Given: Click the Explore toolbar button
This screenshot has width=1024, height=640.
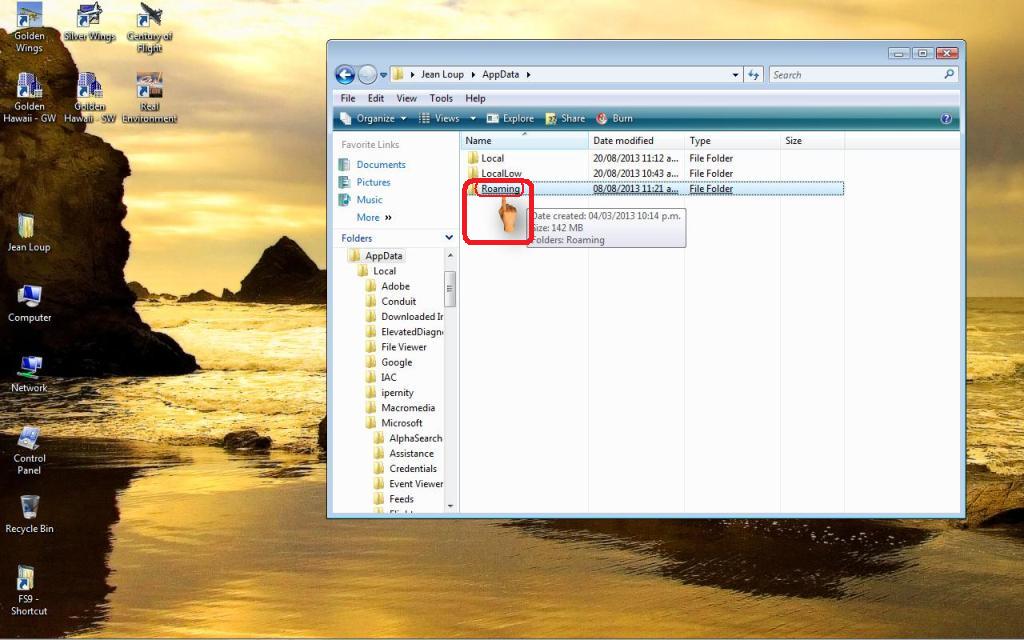Looking at the screenshot, I should pyautogui.click(x=510, y=118).
